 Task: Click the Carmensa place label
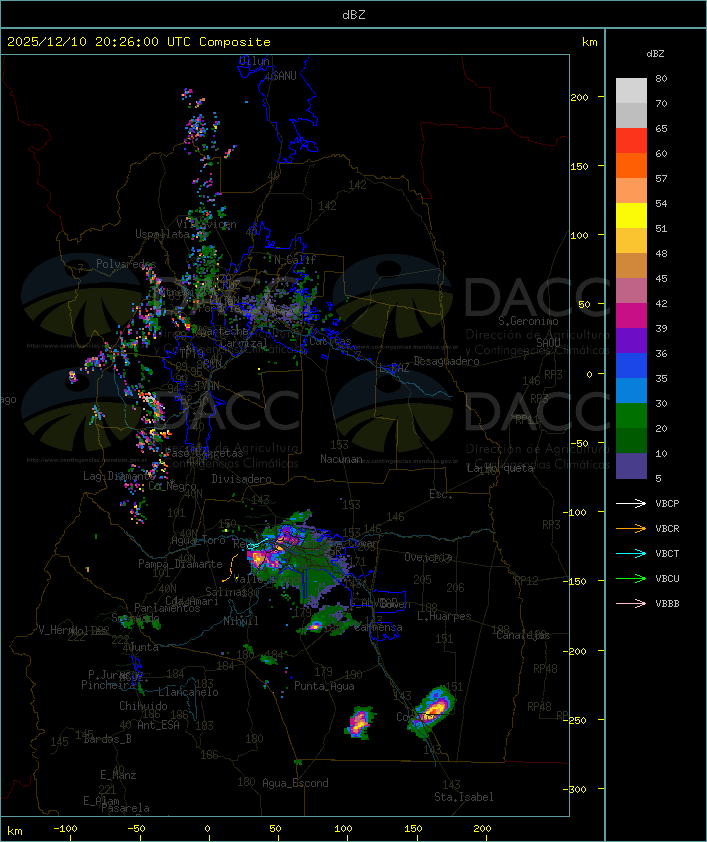point(378,627)
